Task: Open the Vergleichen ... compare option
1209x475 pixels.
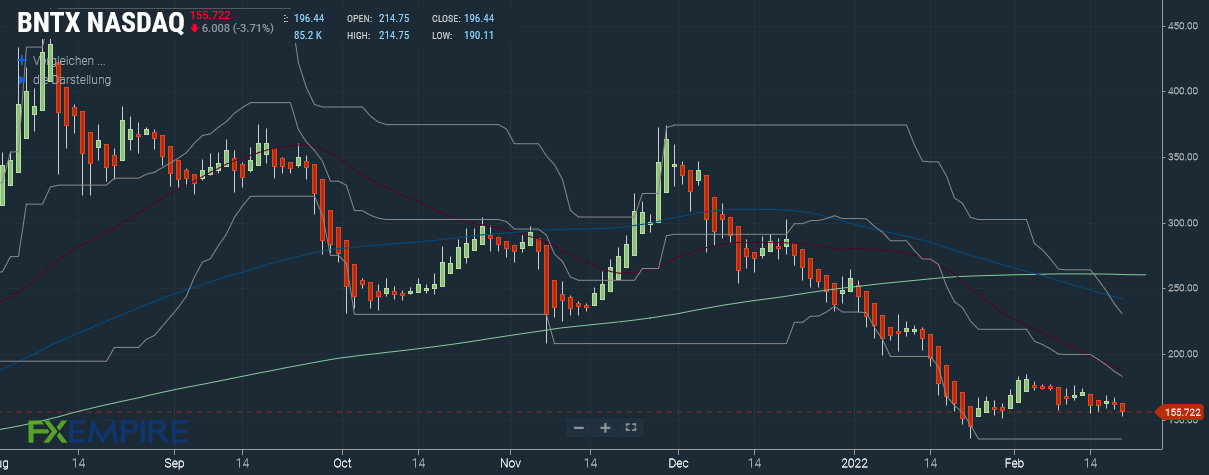Action: point(69,60)
